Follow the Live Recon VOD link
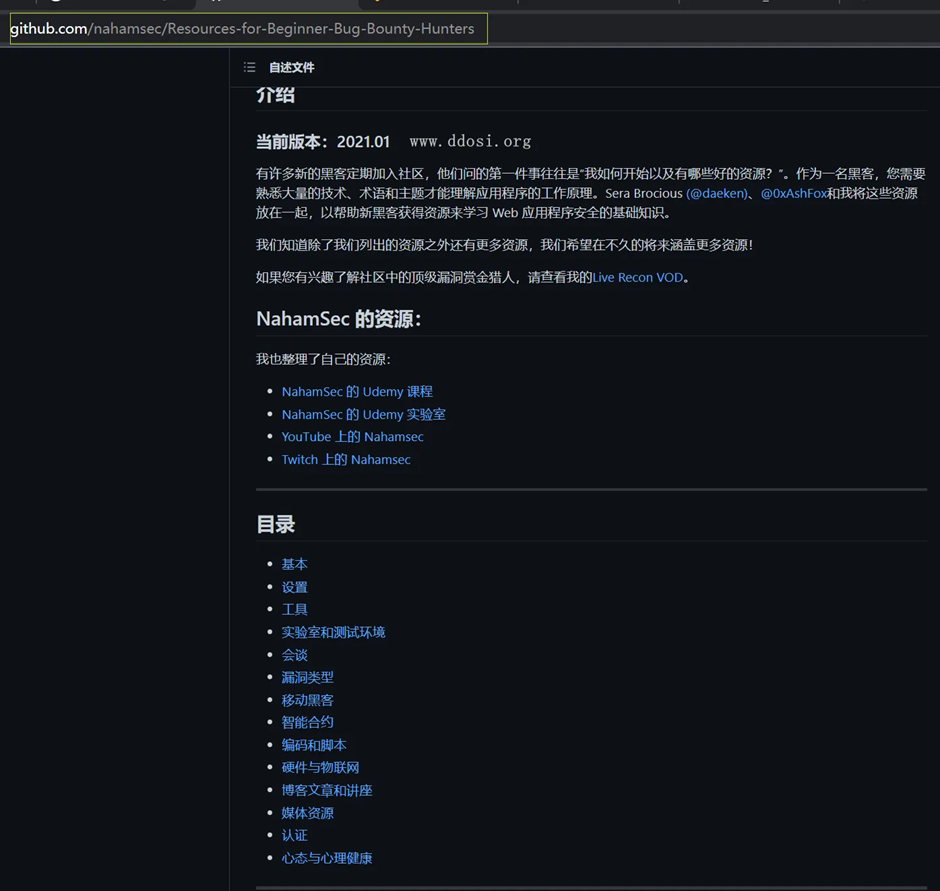Viewport: 940px width, 891px height. point(638,278)
